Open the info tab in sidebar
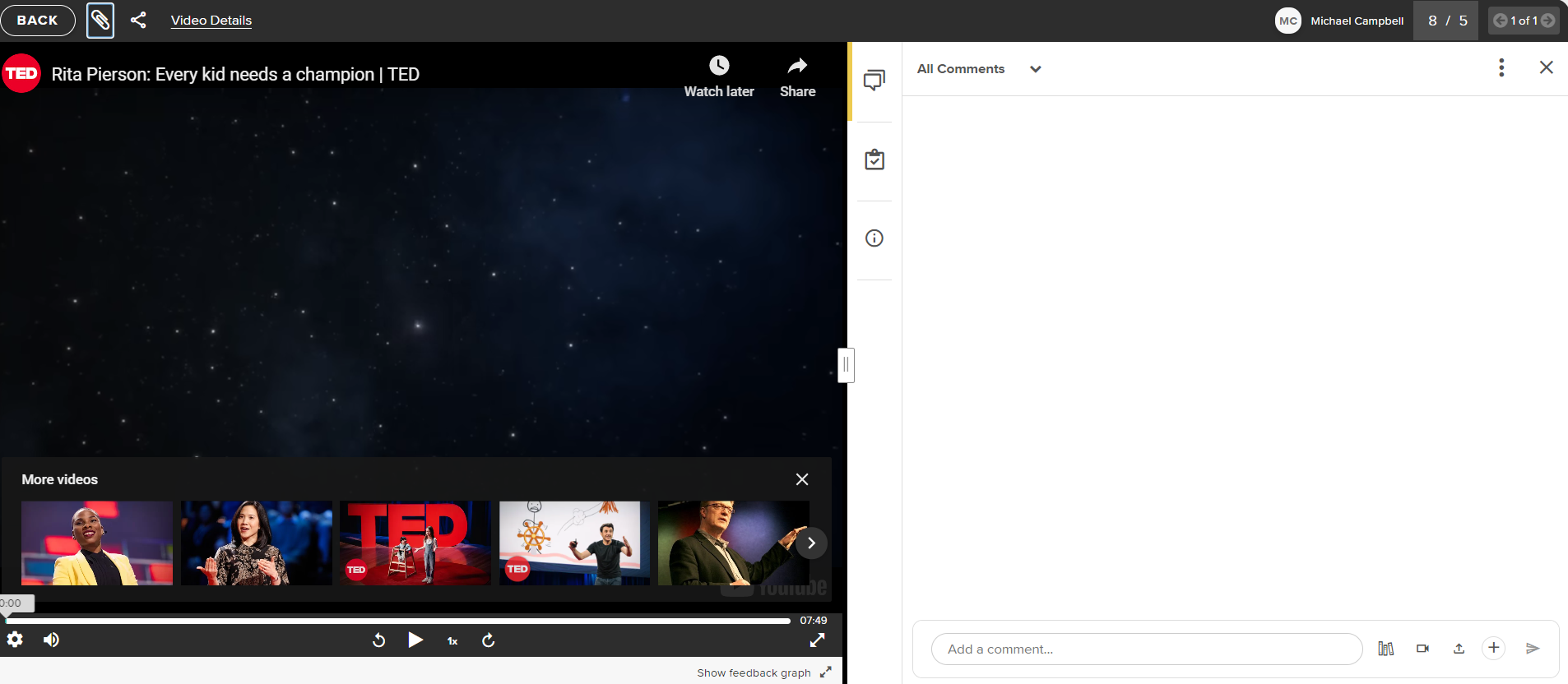Screen dimensions: 1568x684 click(874, 238)
